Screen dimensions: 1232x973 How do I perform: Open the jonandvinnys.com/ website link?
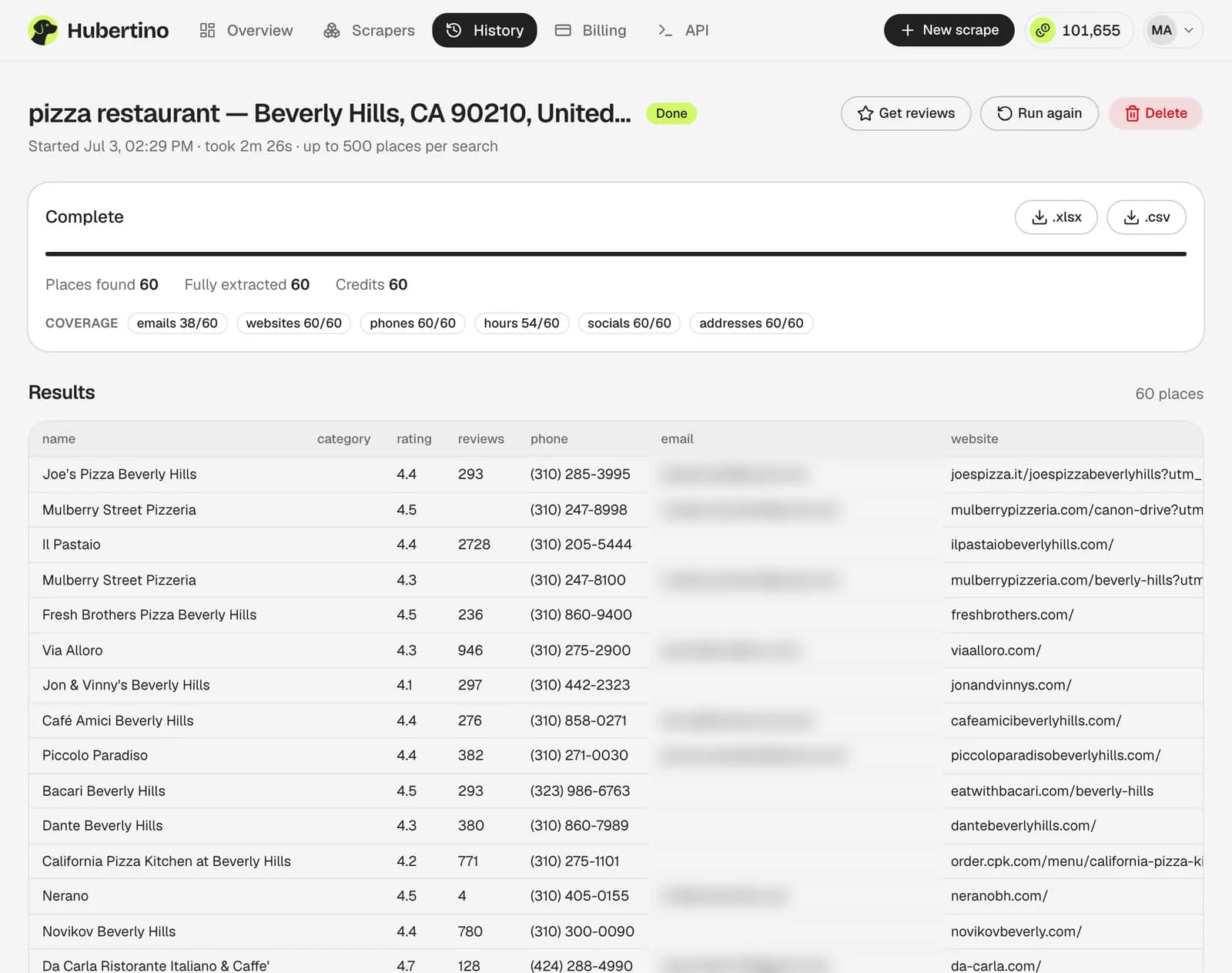click(x=1011, y=685)
